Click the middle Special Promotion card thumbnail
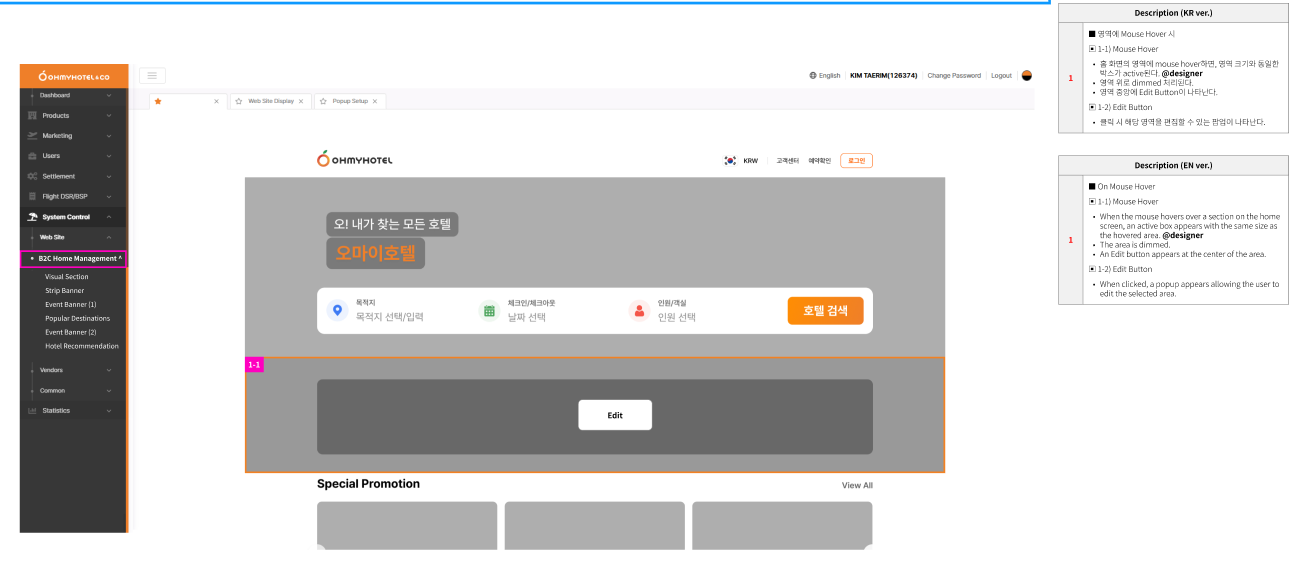 pyautogui.click(x=595, y=525)
